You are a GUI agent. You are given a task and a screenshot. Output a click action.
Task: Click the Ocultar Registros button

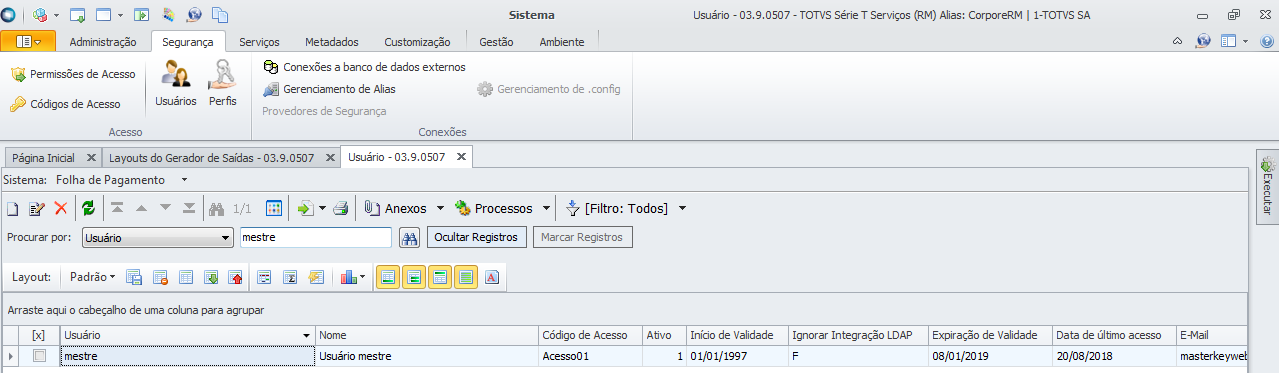477,237
